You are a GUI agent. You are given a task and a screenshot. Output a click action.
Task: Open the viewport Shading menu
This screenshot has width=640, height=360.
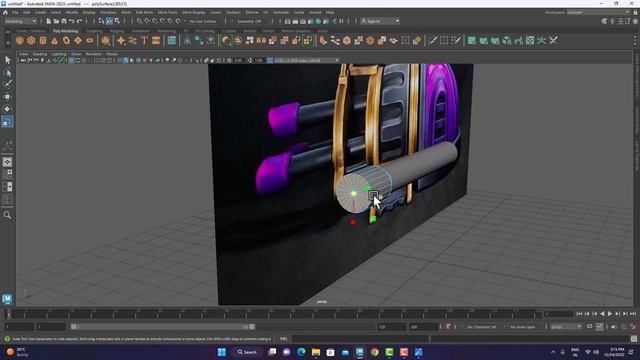[40, 54]
